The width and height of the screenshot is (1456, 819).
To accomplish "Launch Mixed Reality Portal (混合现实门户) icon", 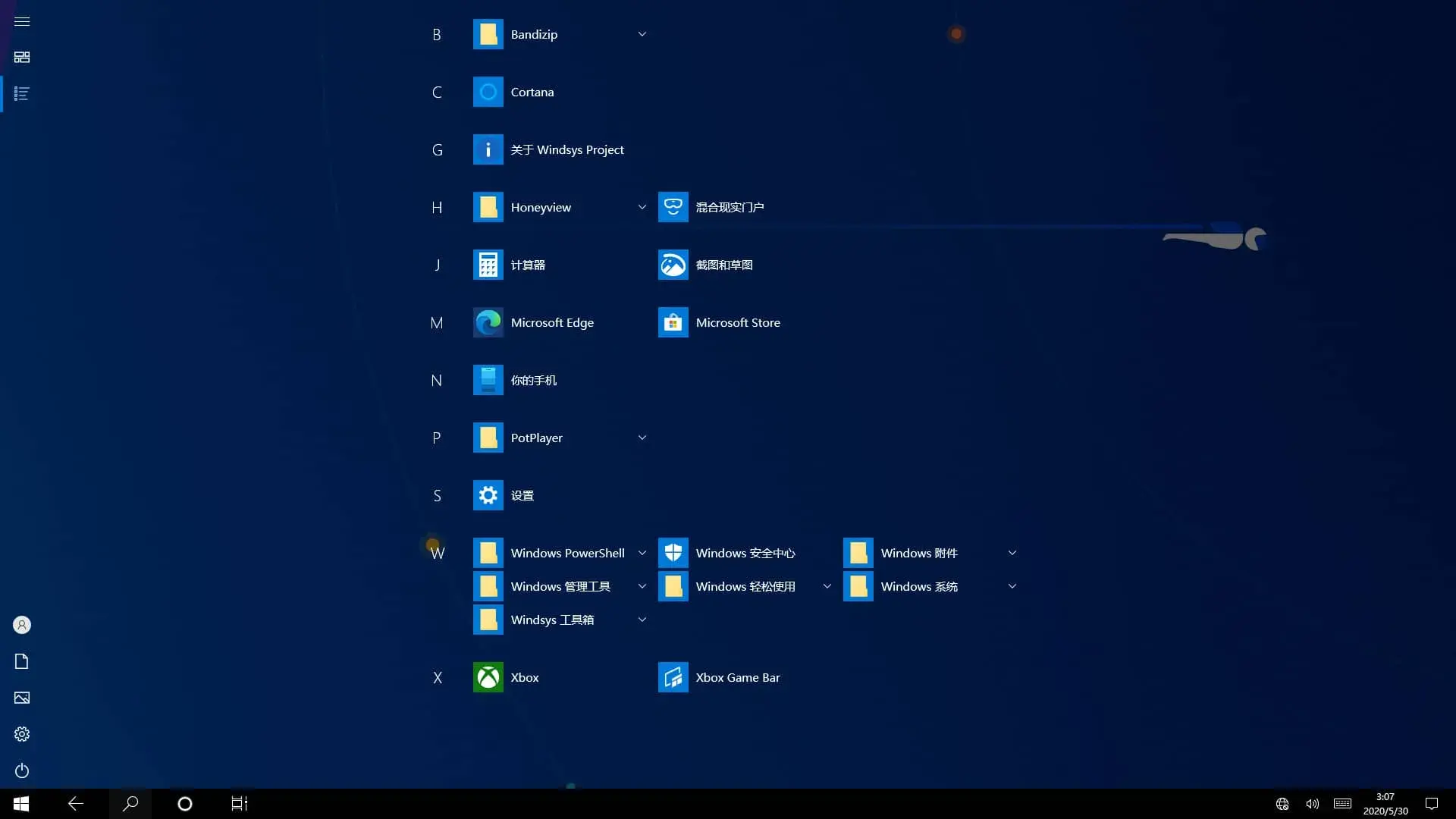I will tap(673, 207).
